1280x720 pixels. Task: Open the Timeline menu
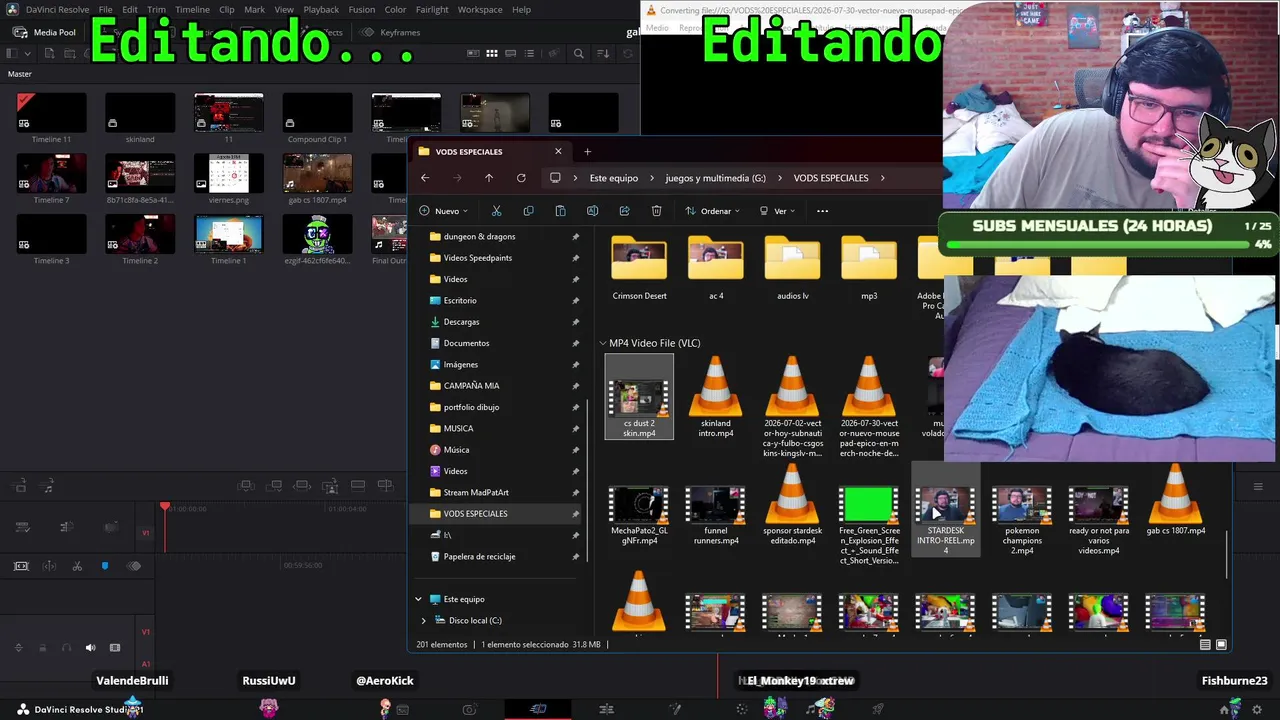(x=192, y=10)
